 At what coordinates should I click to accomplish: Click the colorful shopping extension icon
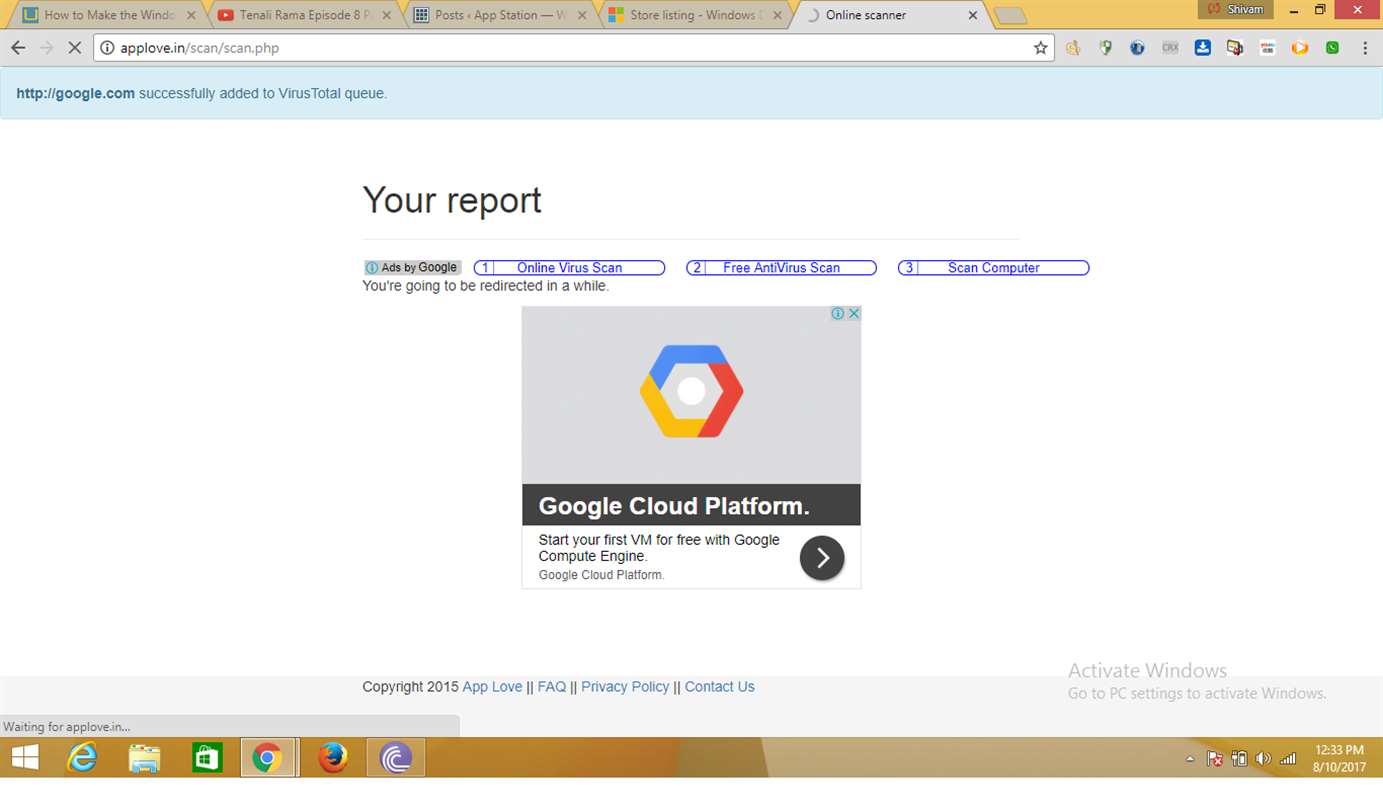(x=1267, y=48)
